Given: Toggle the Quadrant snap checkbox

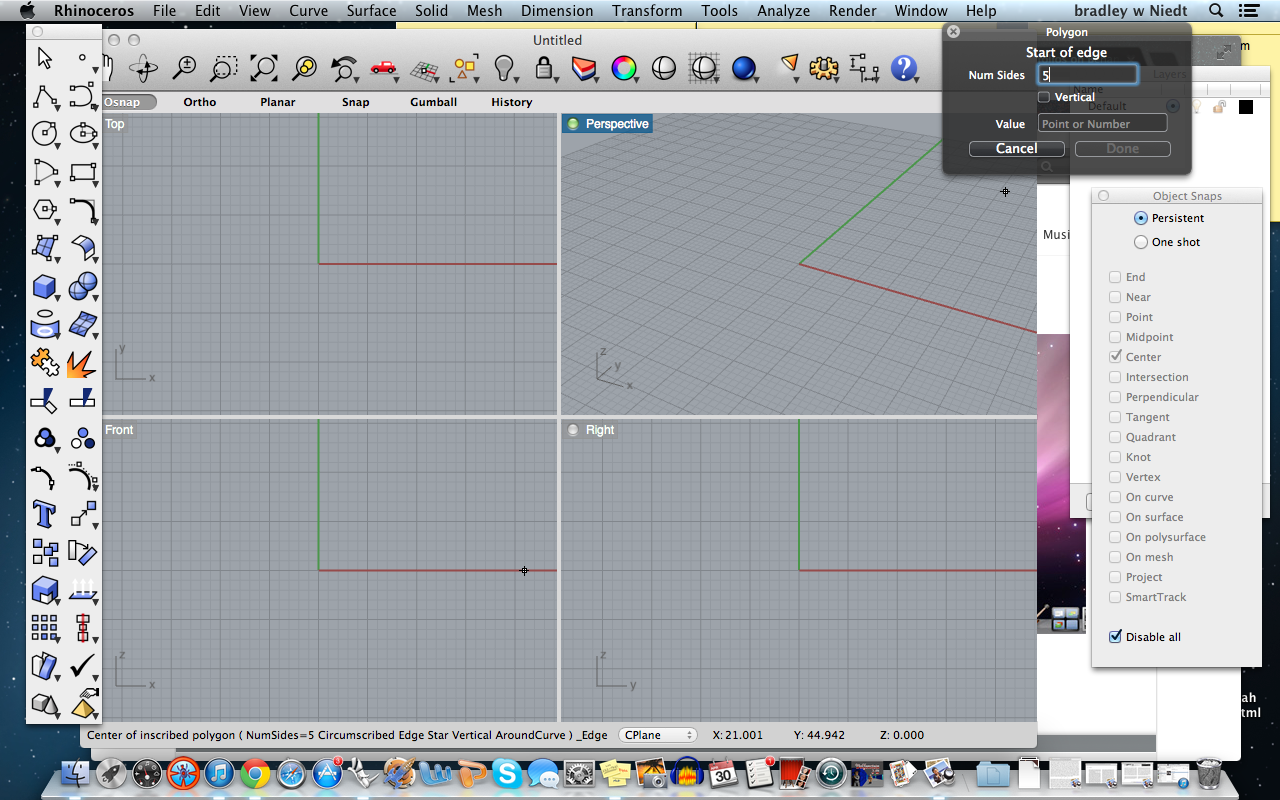Looking at the screenshot, I should (1115, 437).
